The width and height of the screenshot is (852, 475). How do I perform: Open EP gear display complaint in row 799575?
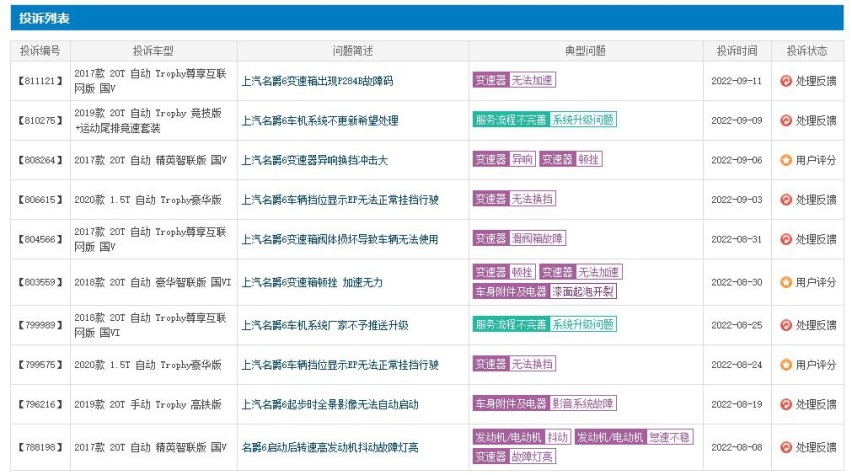(340, 365)
